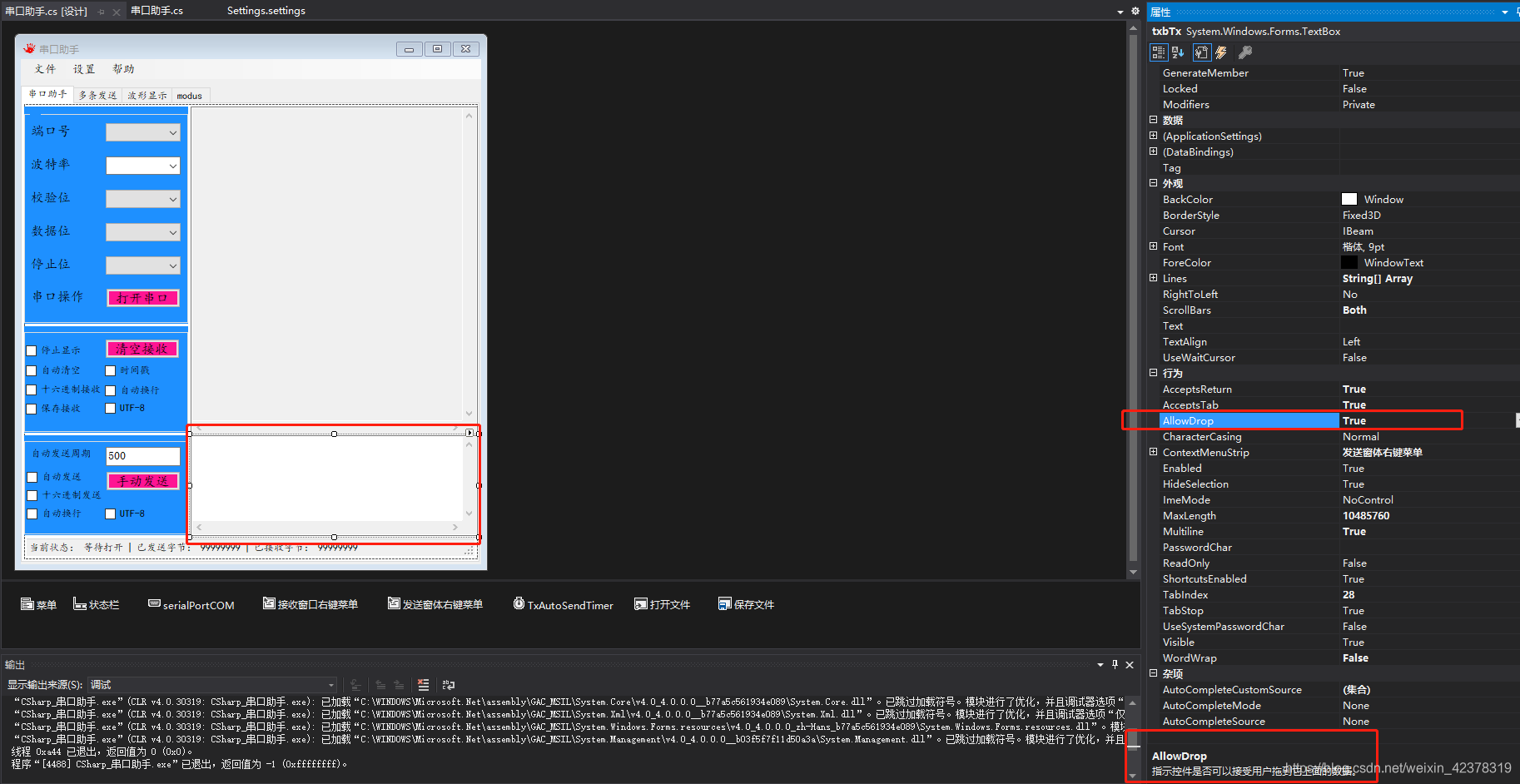The width and height of the screenshot is (1520, 784).
Task: Clear all output in the Output panel
Action: tap(424, 685)
